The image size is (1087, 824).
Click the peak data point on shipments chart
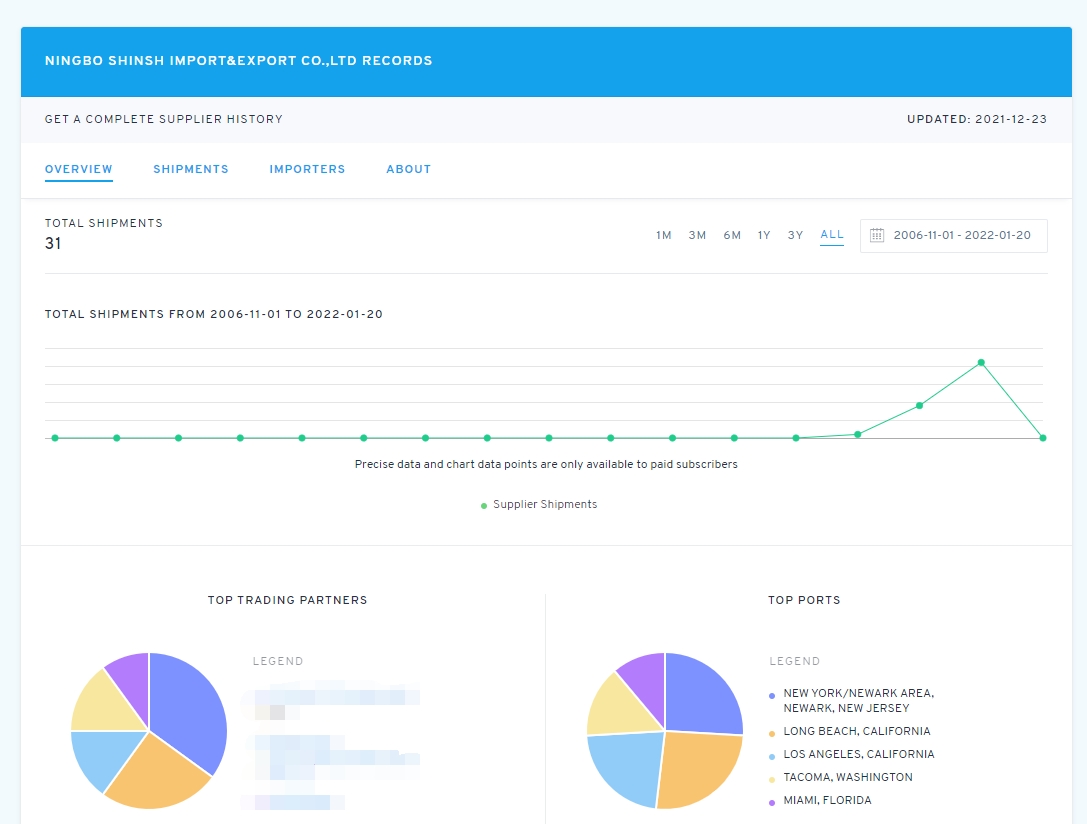coord(981,362)
